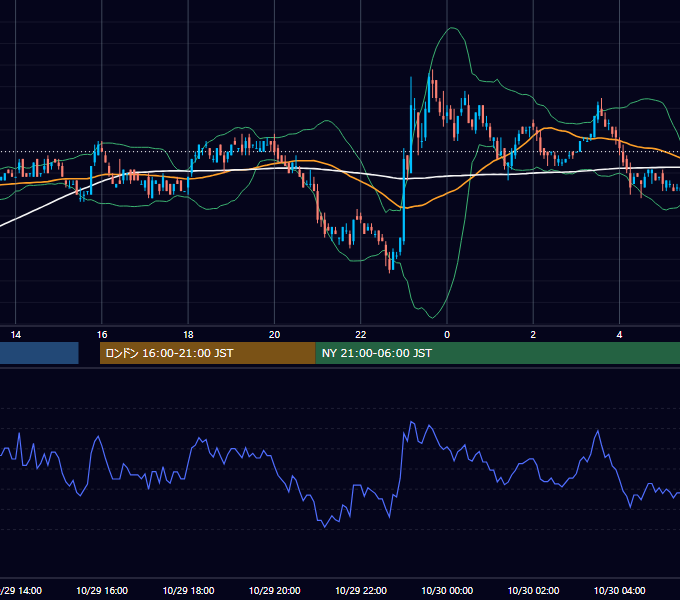
Task: Click the hour label 22 on time axis
Action: tap(361, 335)
